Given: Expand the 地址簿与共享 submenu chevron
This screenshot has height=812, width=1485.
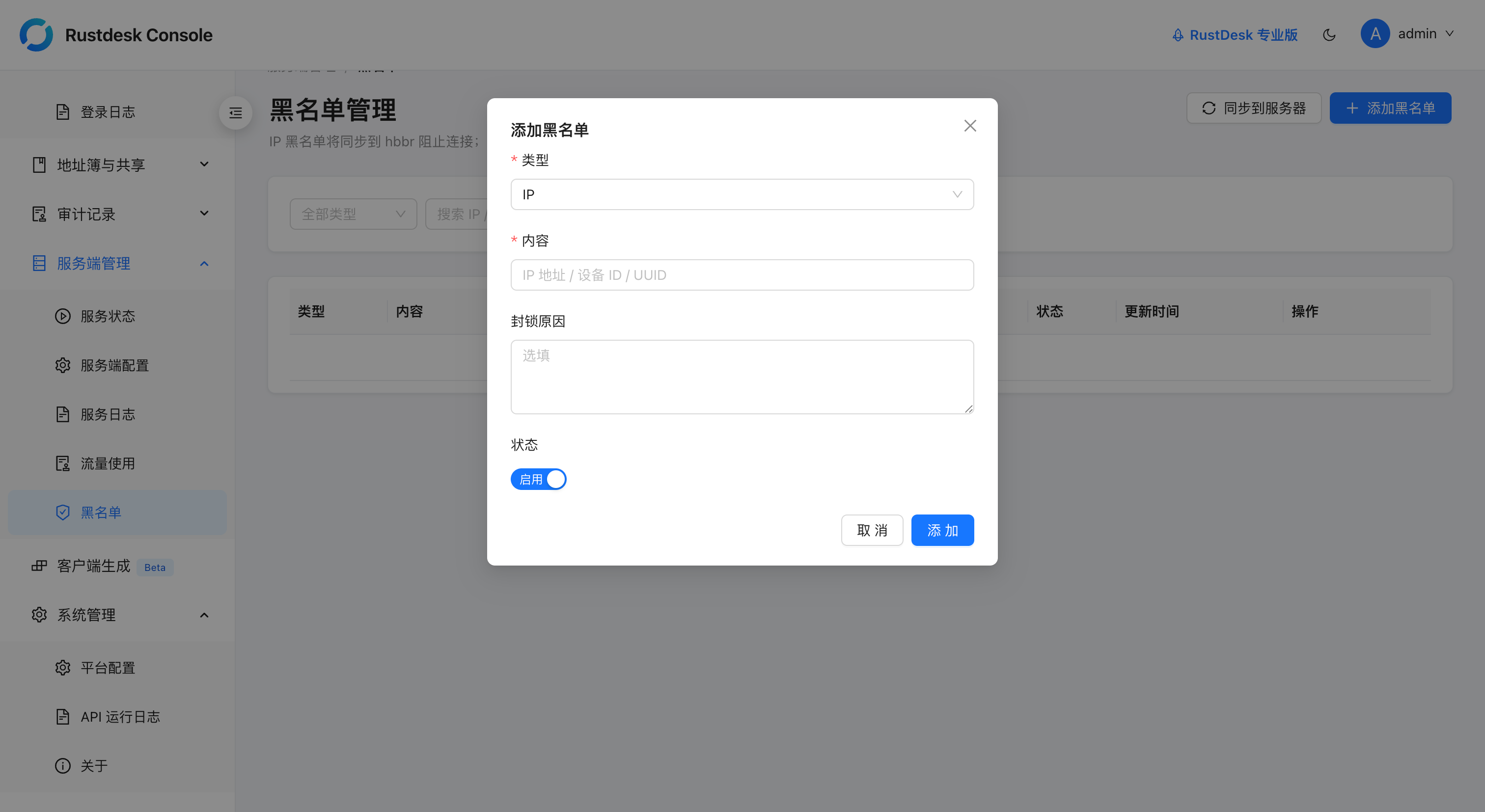Looking at the screenshot, I should (204, 165).
